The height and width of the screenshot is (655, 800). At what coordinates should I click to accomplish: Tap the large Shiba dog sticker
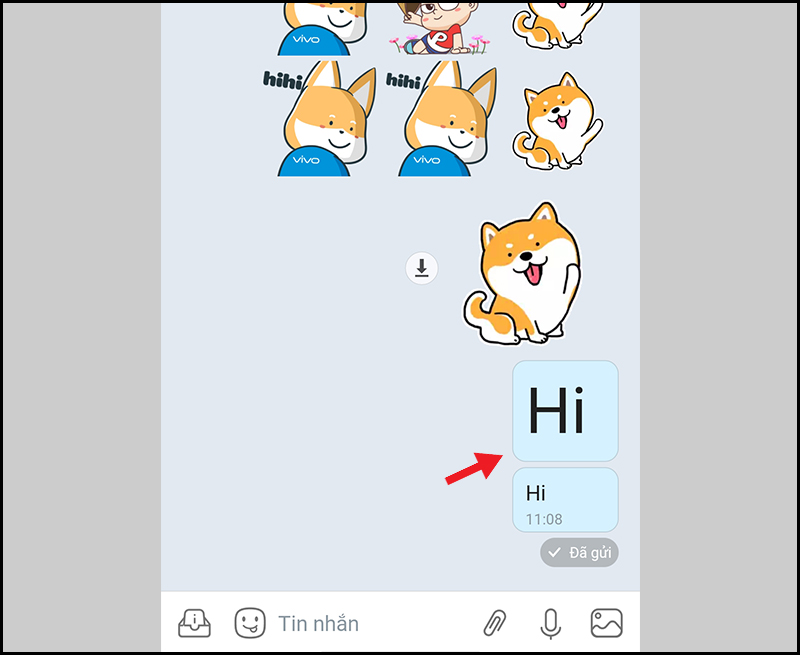pyautogui.click(x=521, y=273)
